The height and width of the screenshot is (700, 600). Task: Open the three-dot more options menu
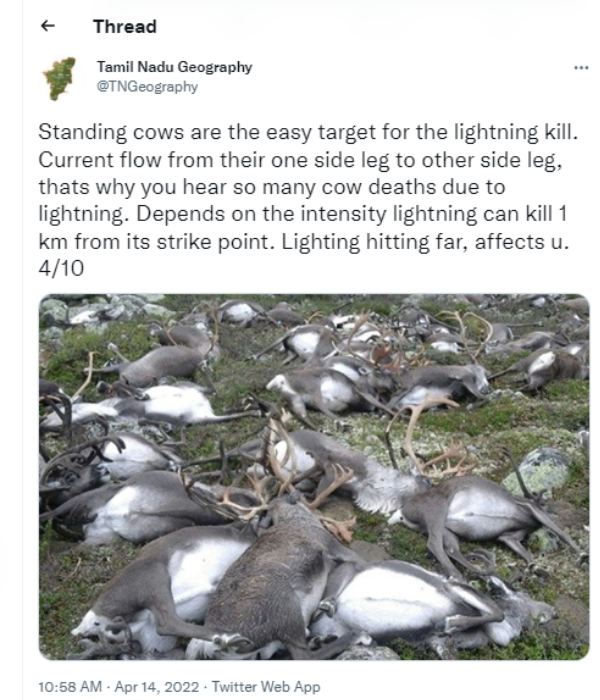581,68
